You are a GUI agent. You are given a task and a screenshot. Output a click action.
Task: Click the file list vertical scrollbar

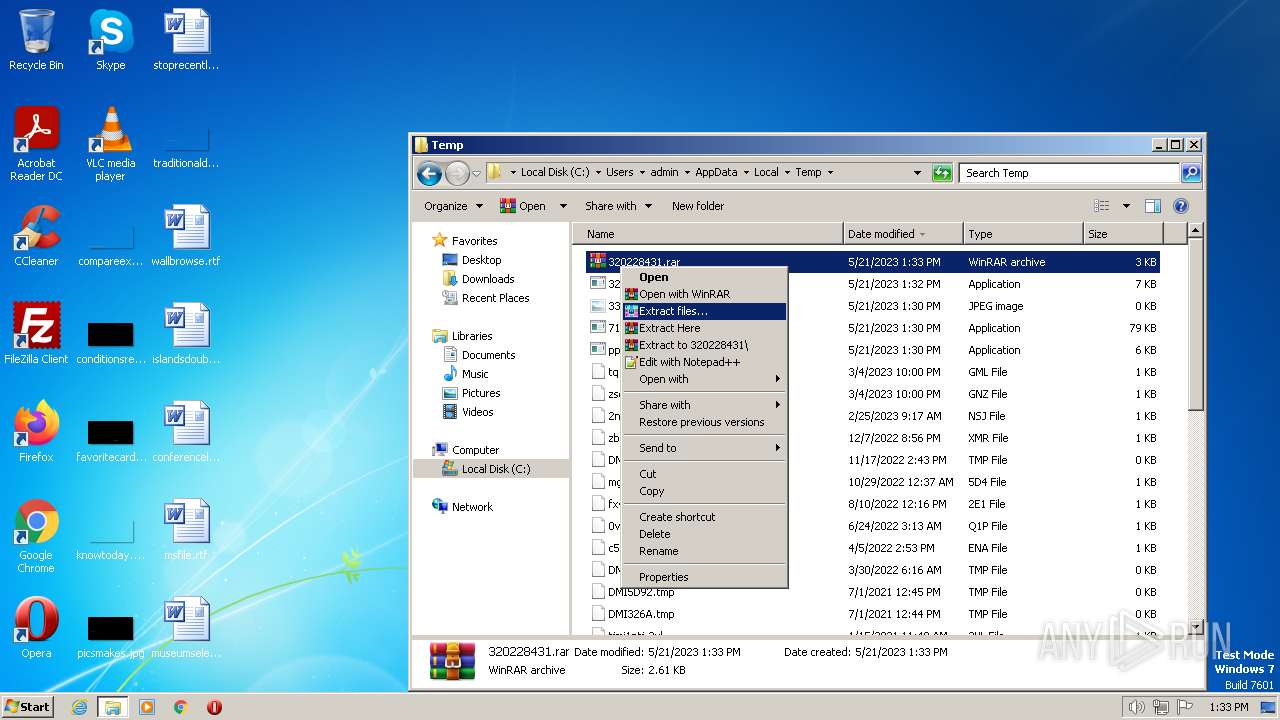click(1194, 325)
